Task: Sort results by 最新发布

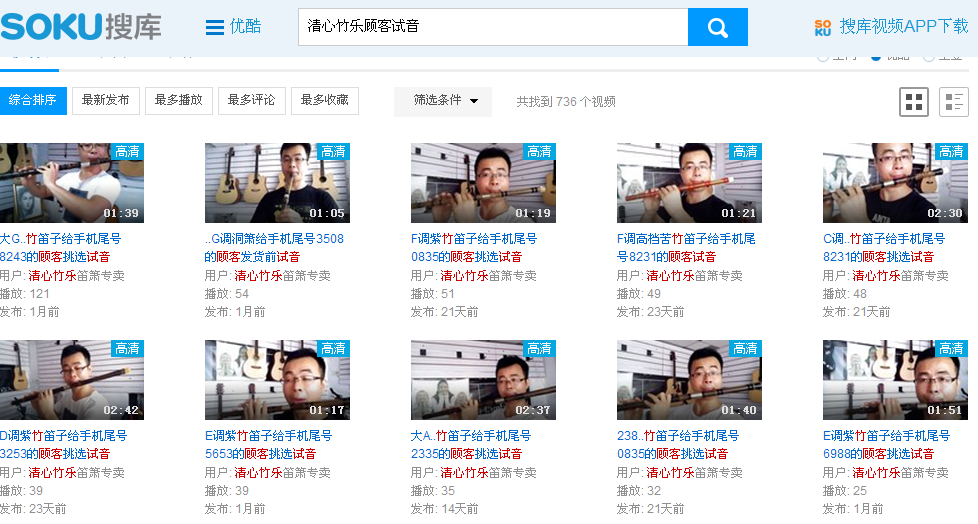Action: pos(106,101)
